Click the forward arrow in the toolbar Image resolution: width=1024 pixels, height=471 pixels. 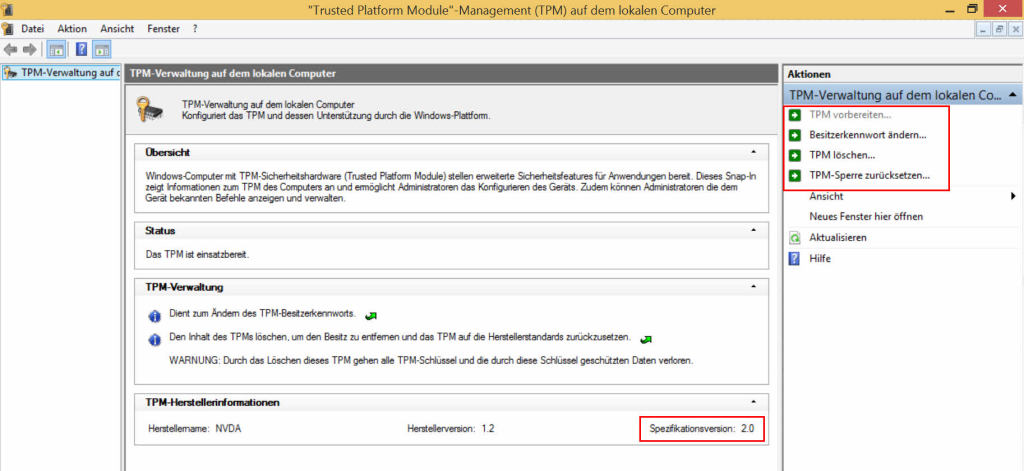29,49
